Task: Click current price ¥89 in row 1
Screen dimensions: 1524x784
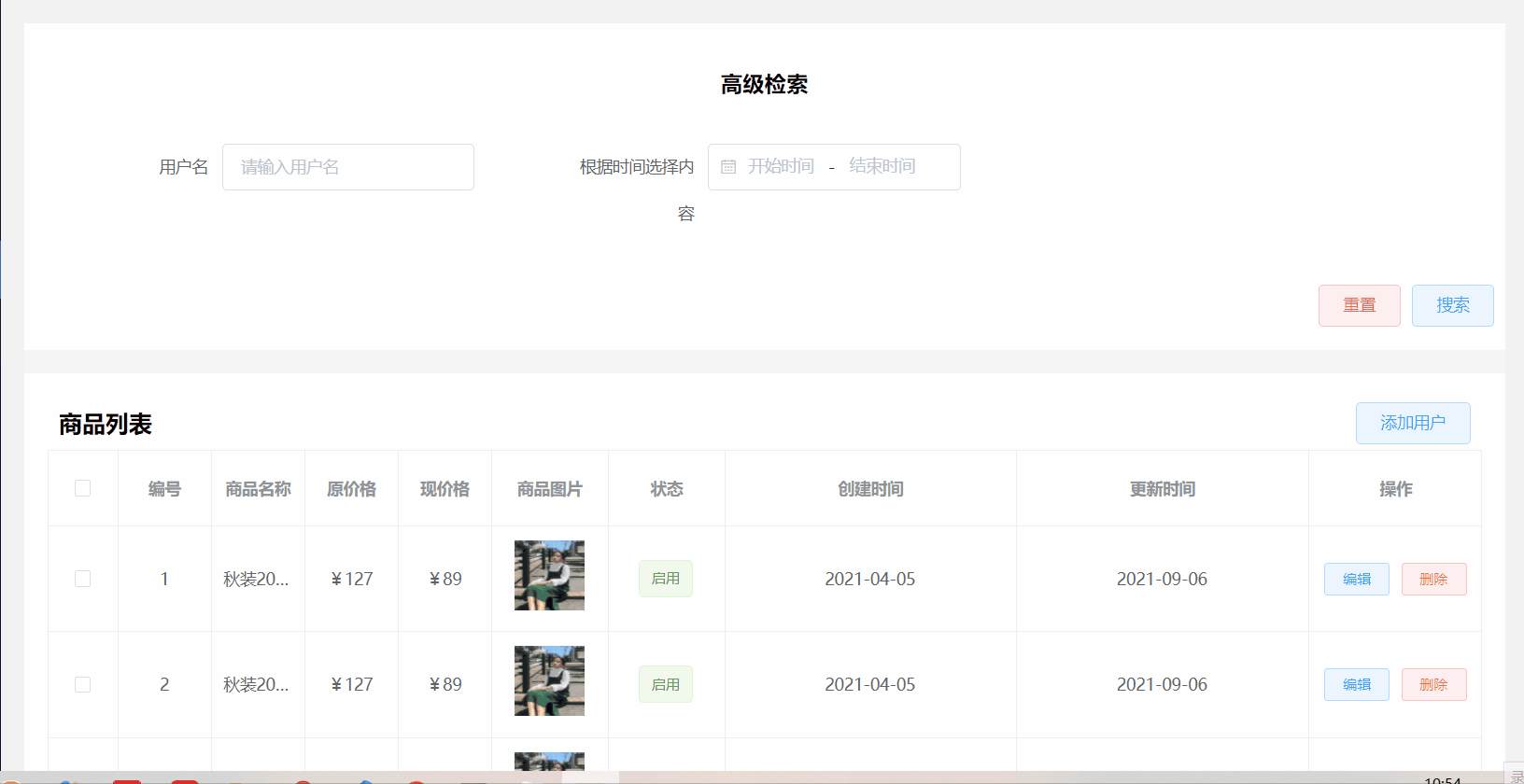Action: click(445, 579)
